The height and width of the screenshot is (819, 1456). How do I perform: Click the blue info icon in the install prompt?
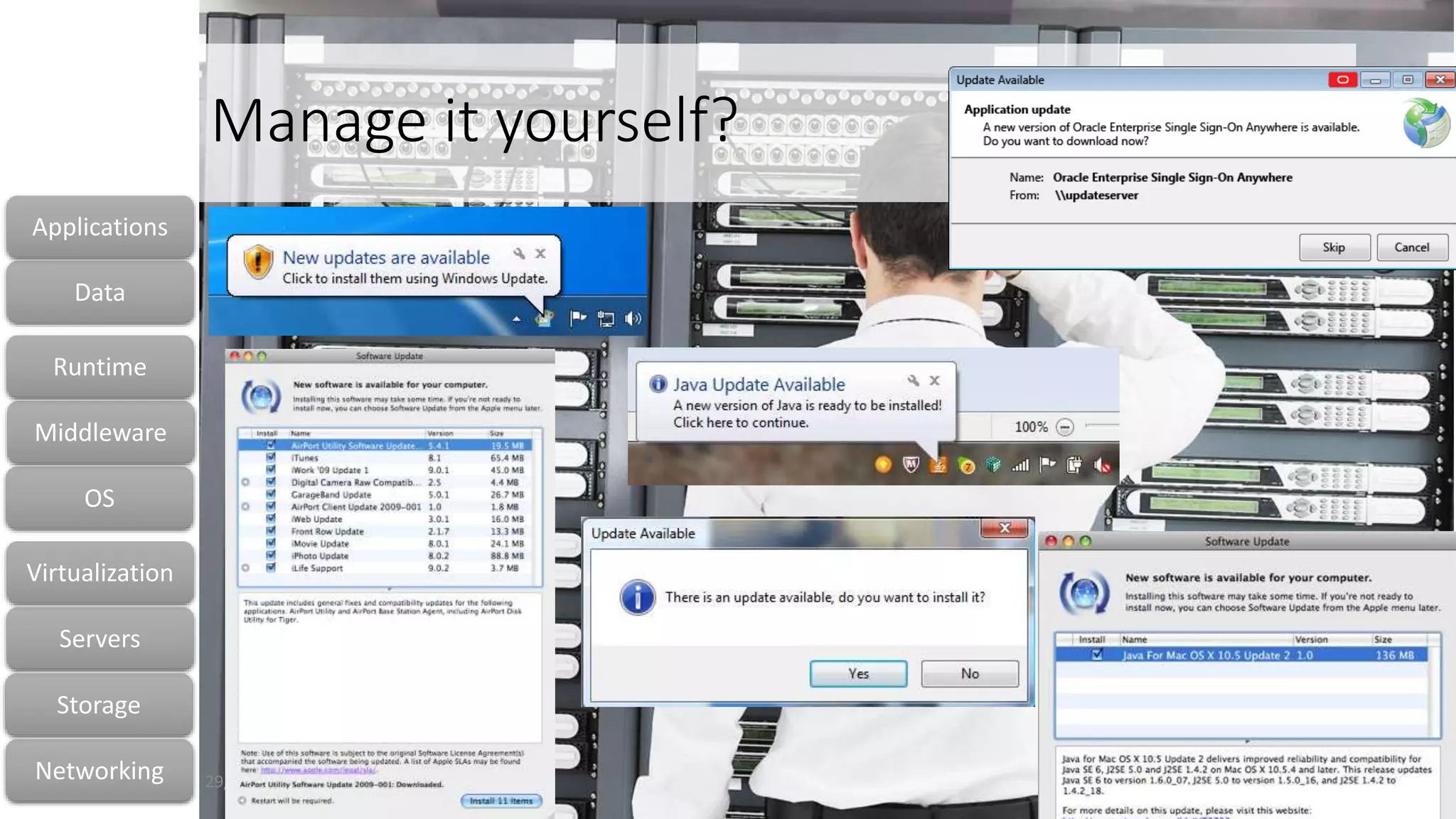click(x=638, y=597)
